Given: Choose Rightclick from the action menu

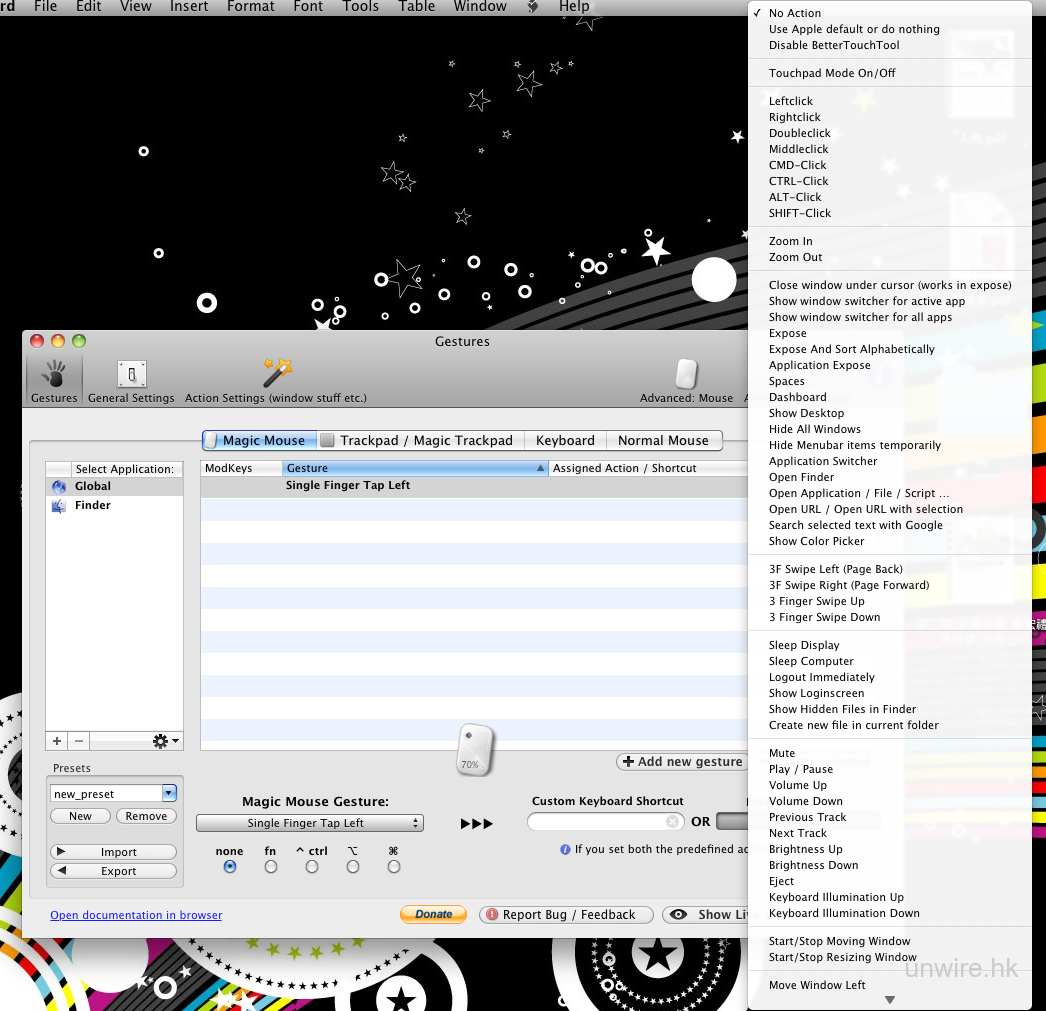Looking at the screenshot, I should [794, 117].
